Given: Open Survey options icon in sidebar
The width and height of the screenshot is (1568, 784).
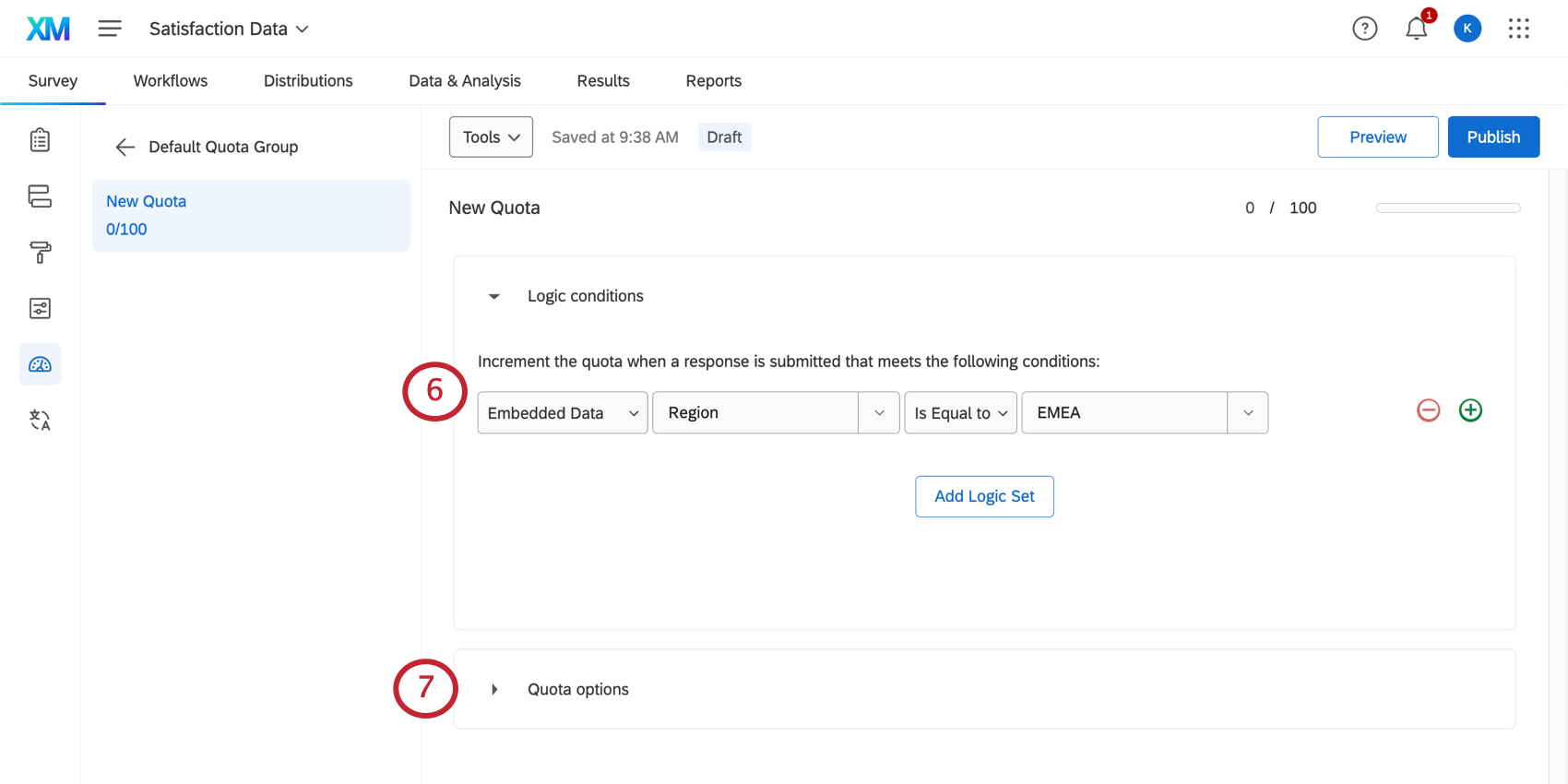Looking at the screenshot, I should [40, 308].
